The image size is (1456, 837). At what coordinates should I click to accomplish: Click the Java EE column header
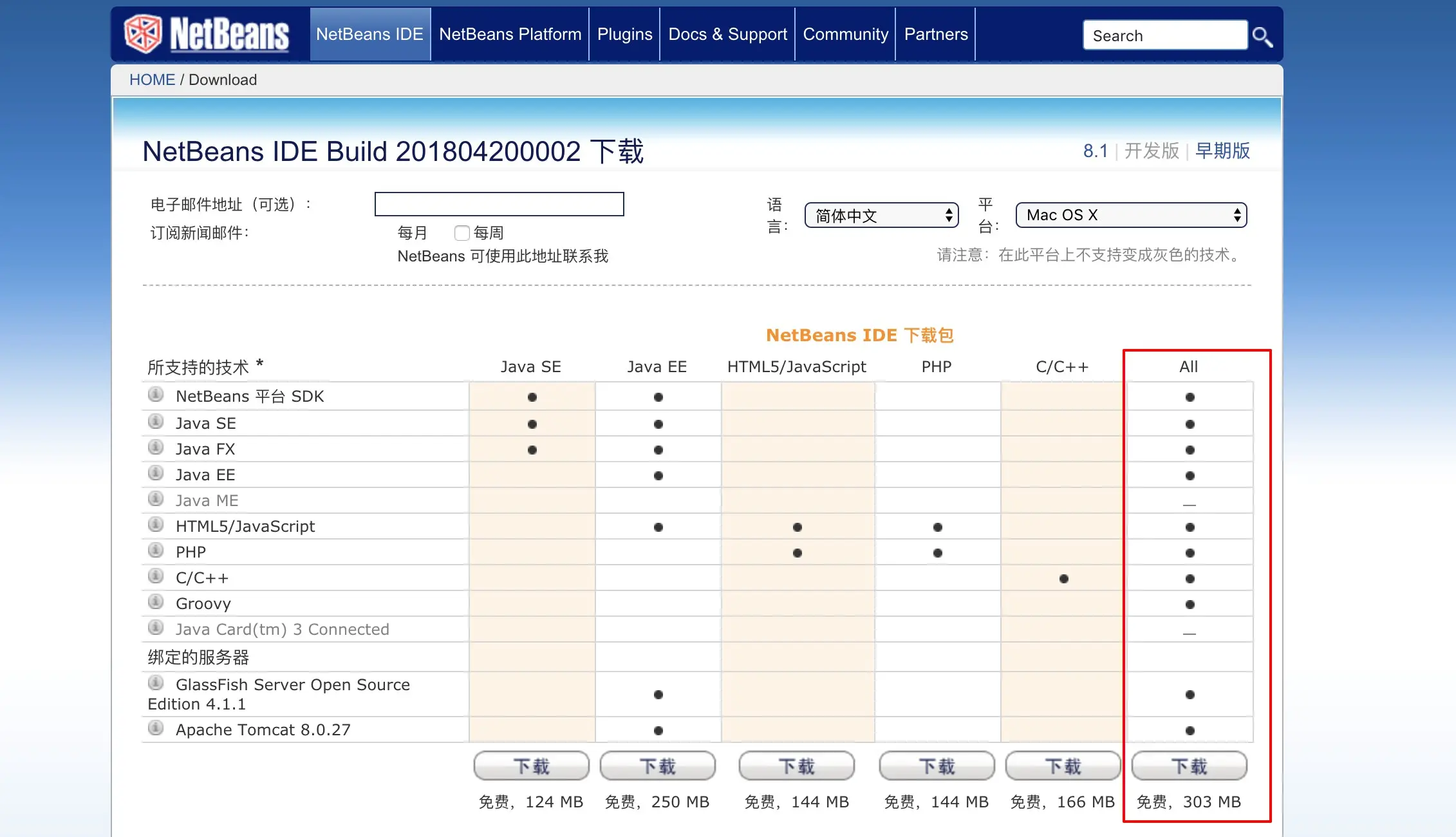pyautogui.click(x=657, y=367)
